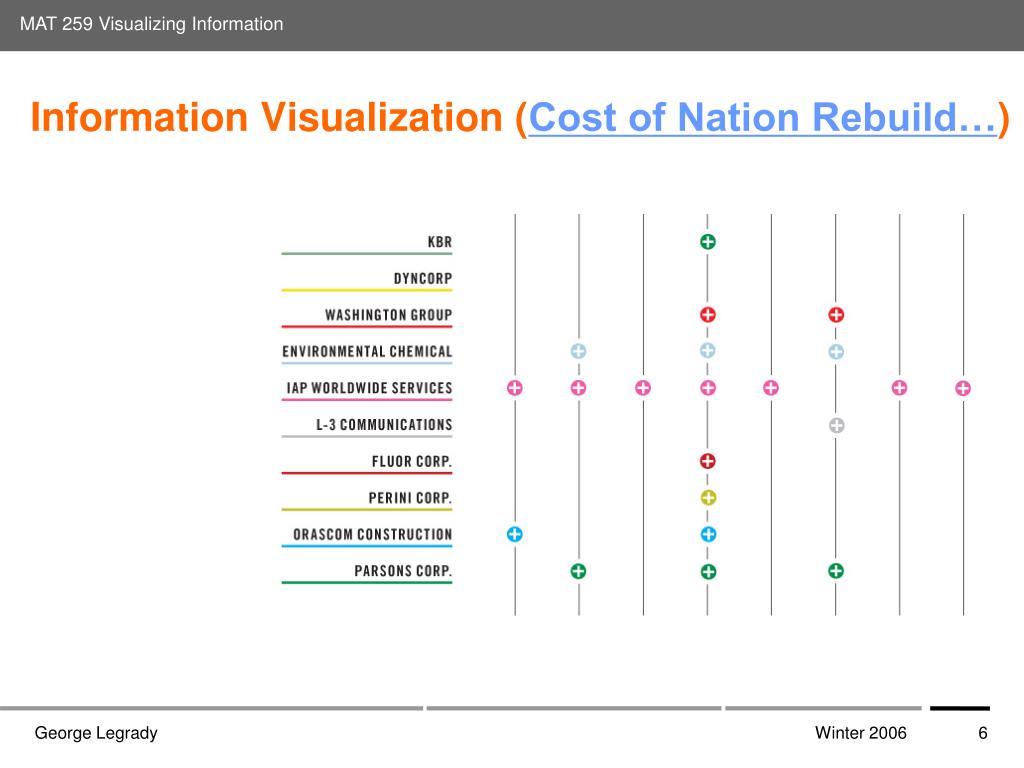
Task: Select third pink plus in IAP Worldwide Services row
Action: (643, 388)
